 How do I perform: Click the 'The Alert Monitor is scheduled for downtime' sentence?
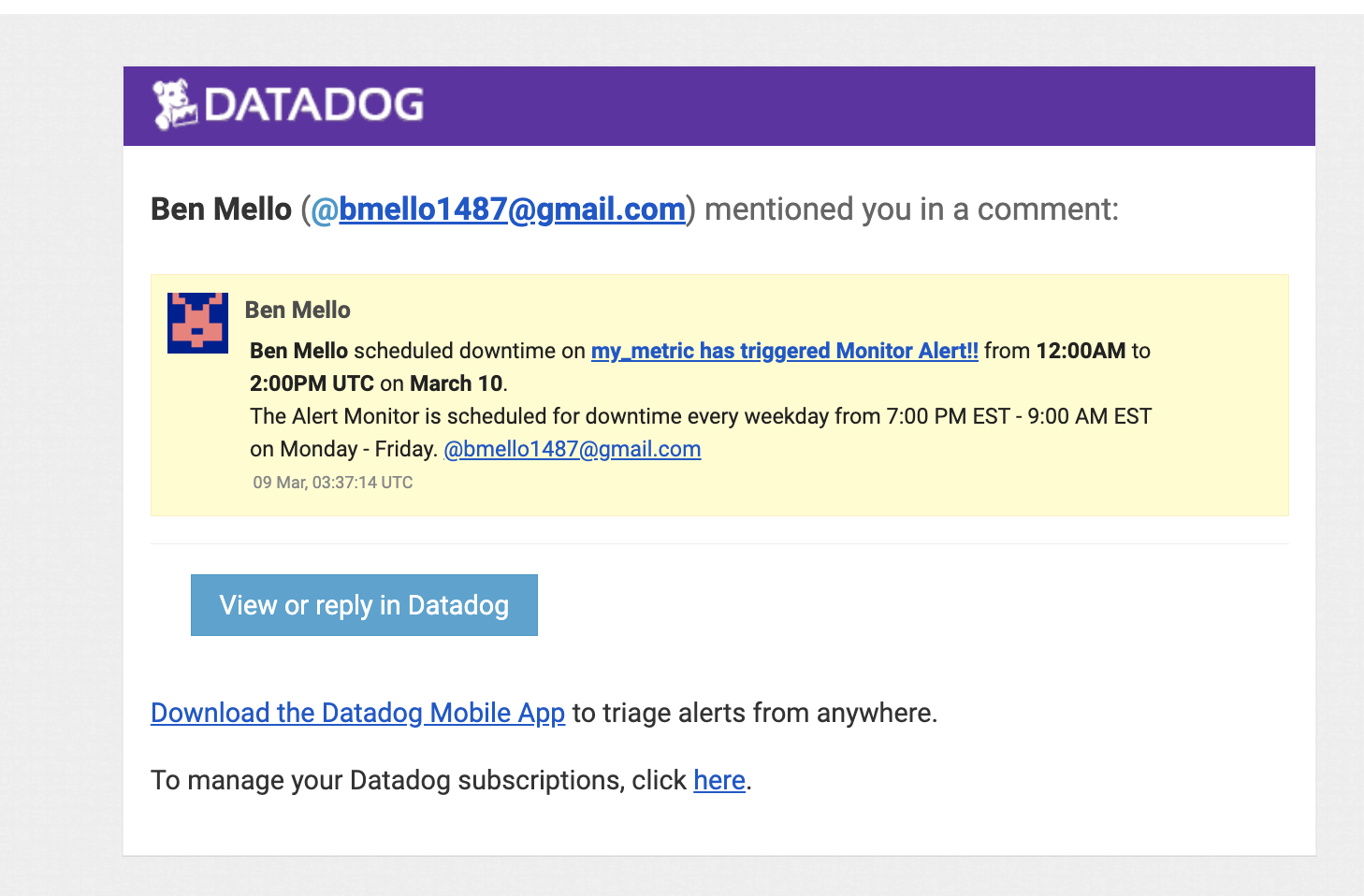701,432
